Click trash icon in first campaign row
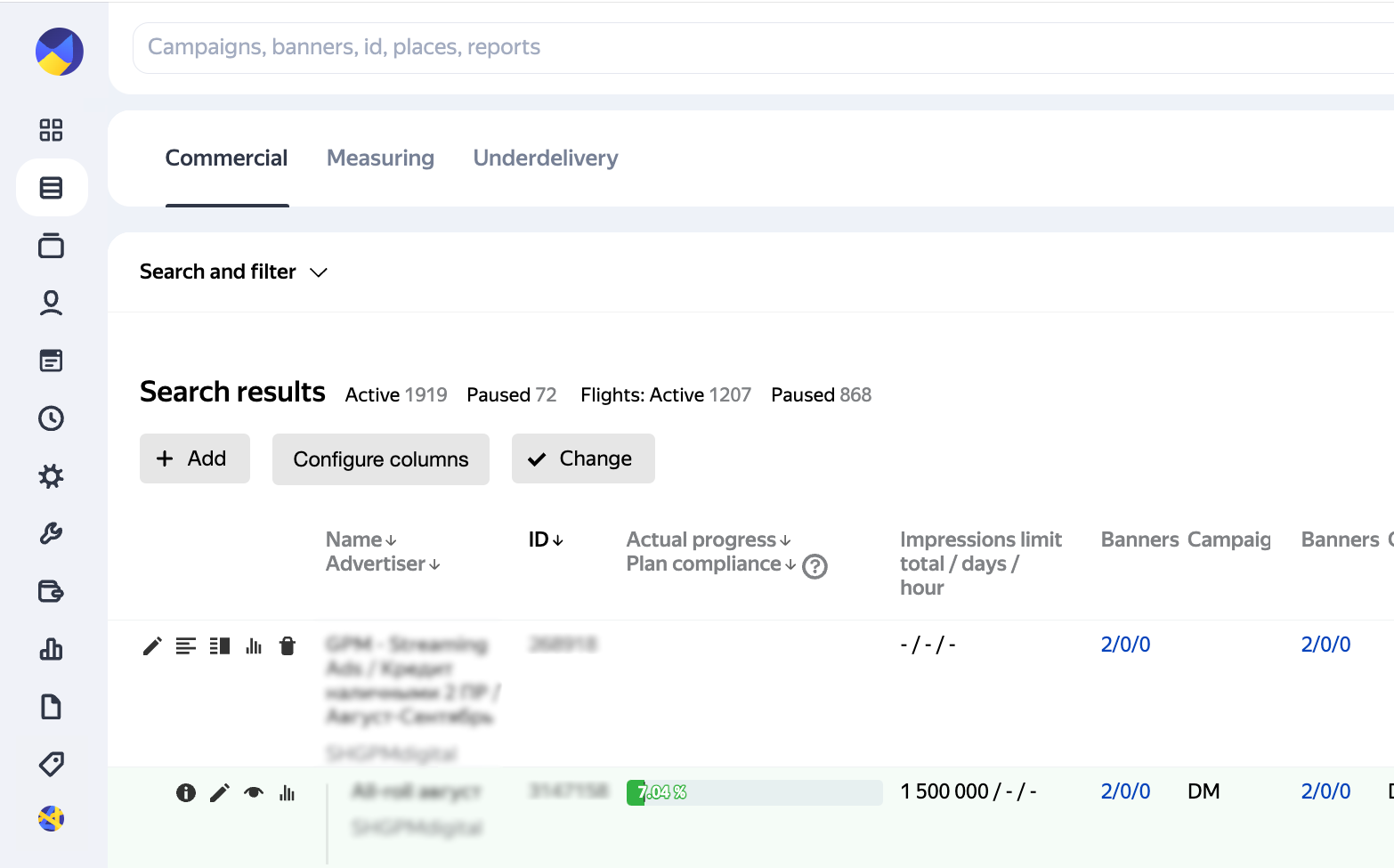This screenshot has width=1394, height=868. 287,645
